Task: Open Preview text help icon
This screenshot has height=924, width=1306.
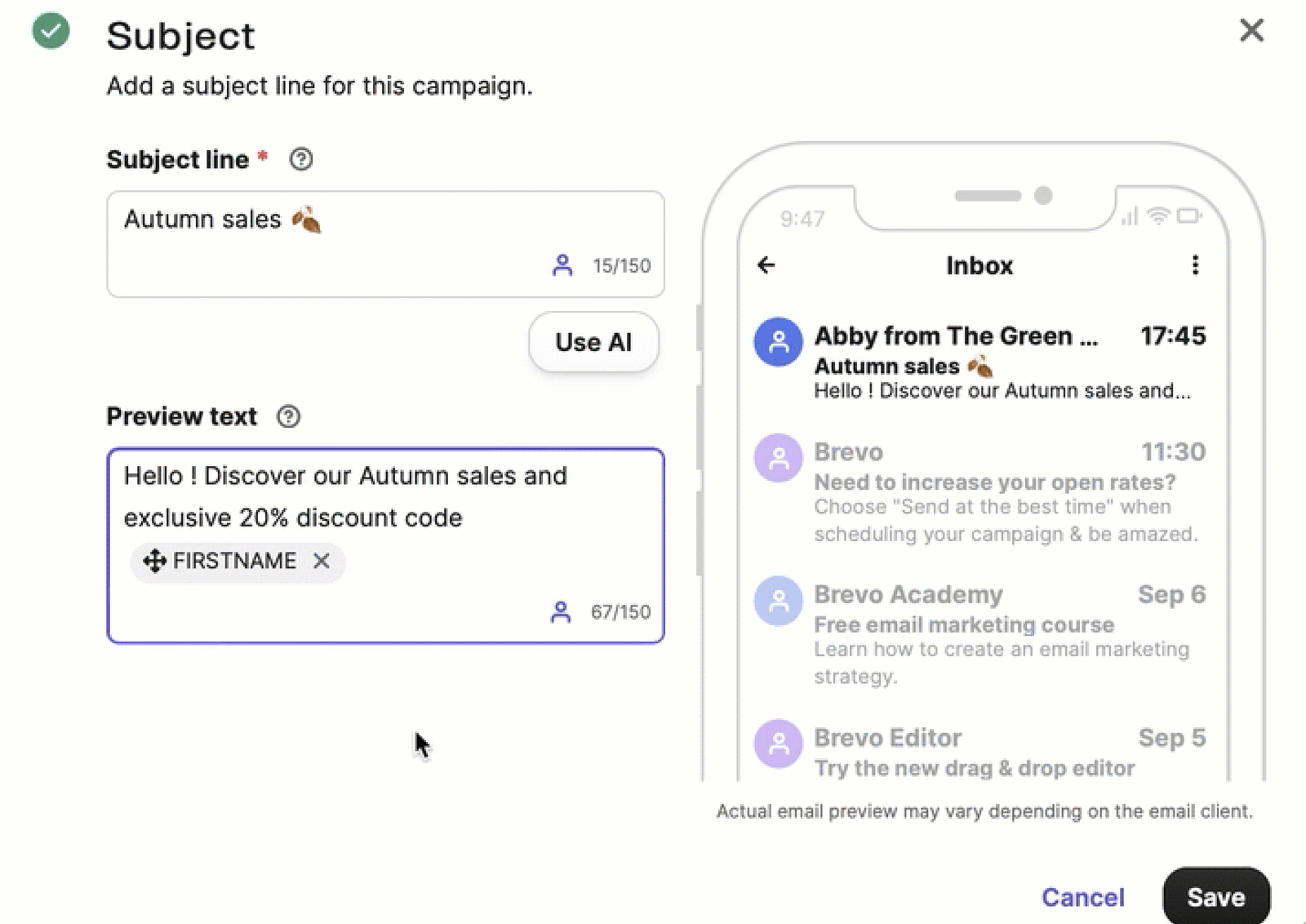Action: click(x=288, y=417)
